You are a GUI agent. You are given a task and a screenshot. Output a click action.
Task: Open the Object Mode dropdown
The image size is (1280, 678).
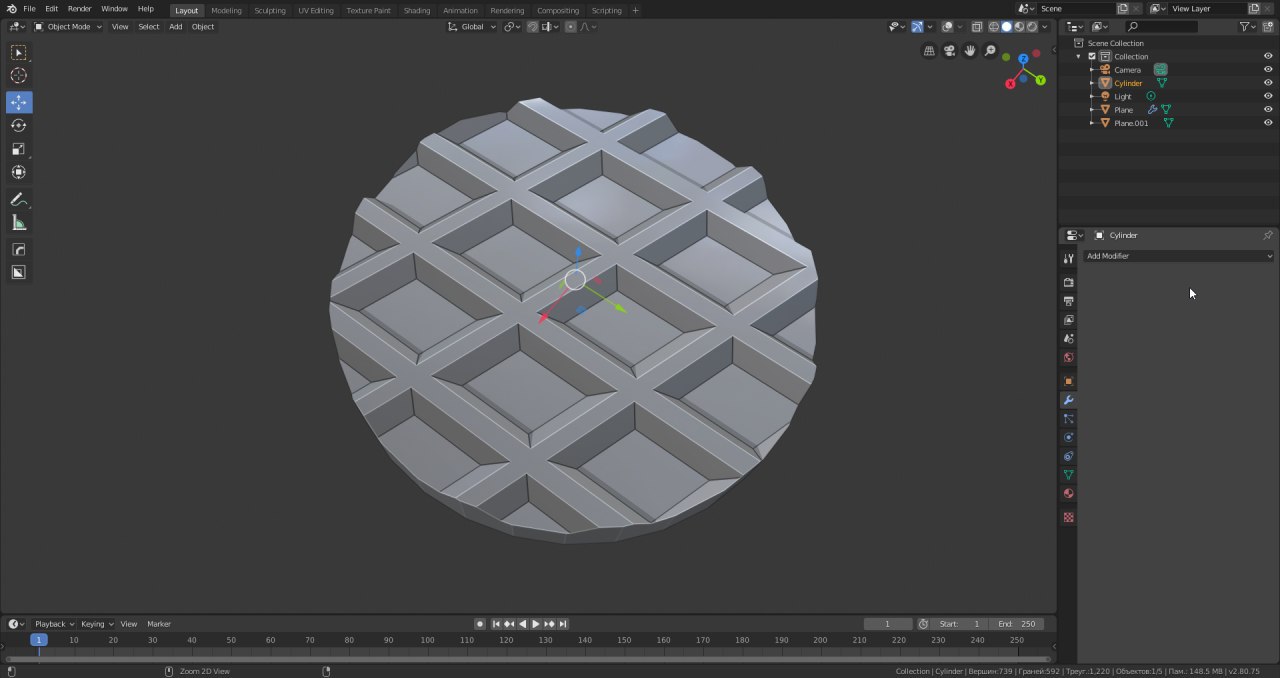pos(68,27)
